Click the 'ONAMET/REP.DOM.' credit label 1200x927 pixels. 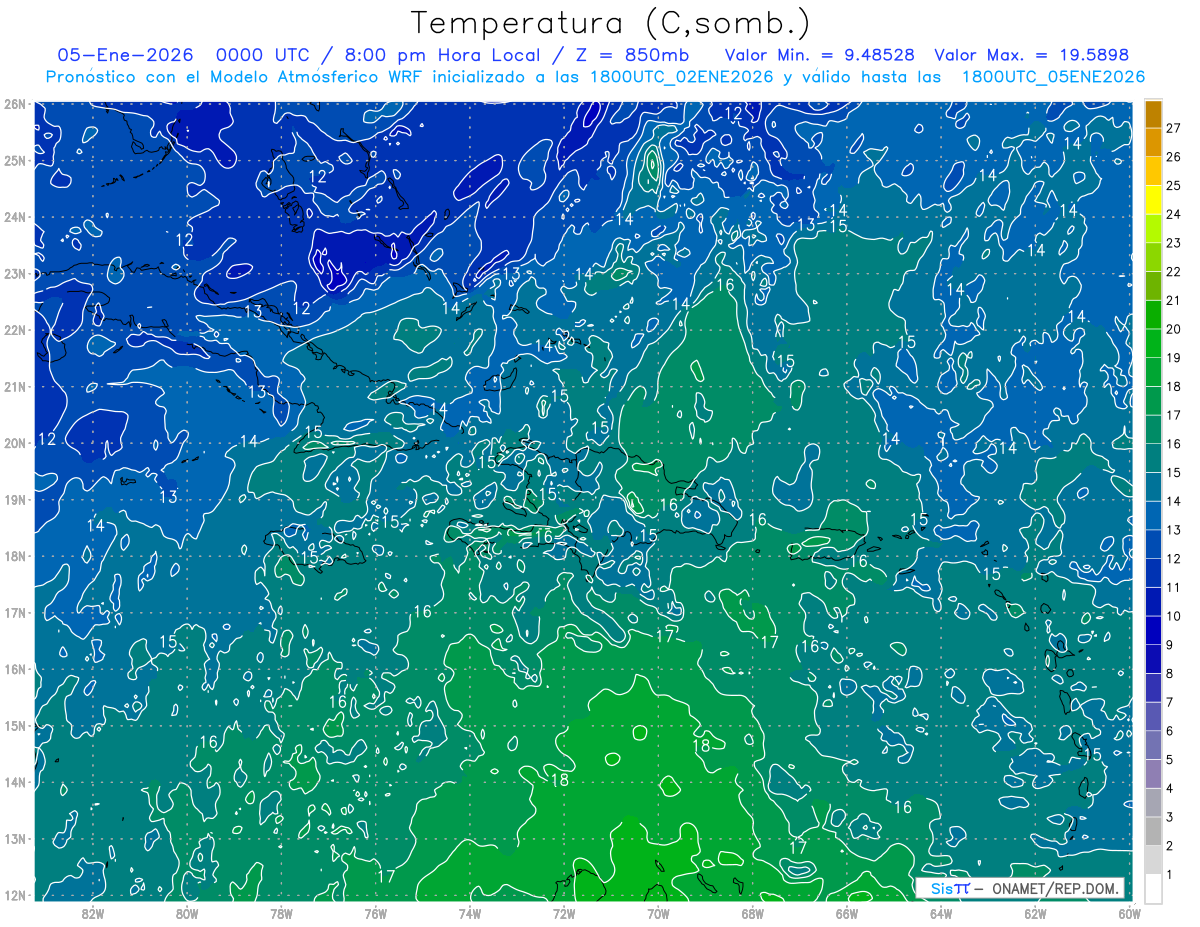[x=1055, y=888]
